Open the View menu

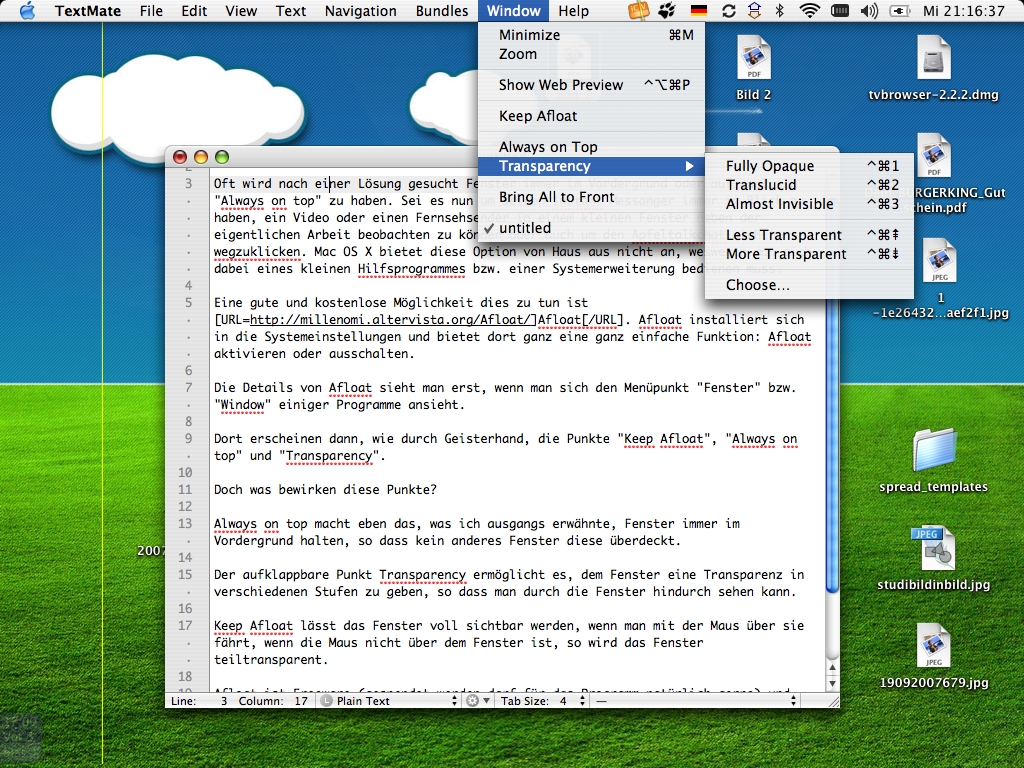point(241,10)
